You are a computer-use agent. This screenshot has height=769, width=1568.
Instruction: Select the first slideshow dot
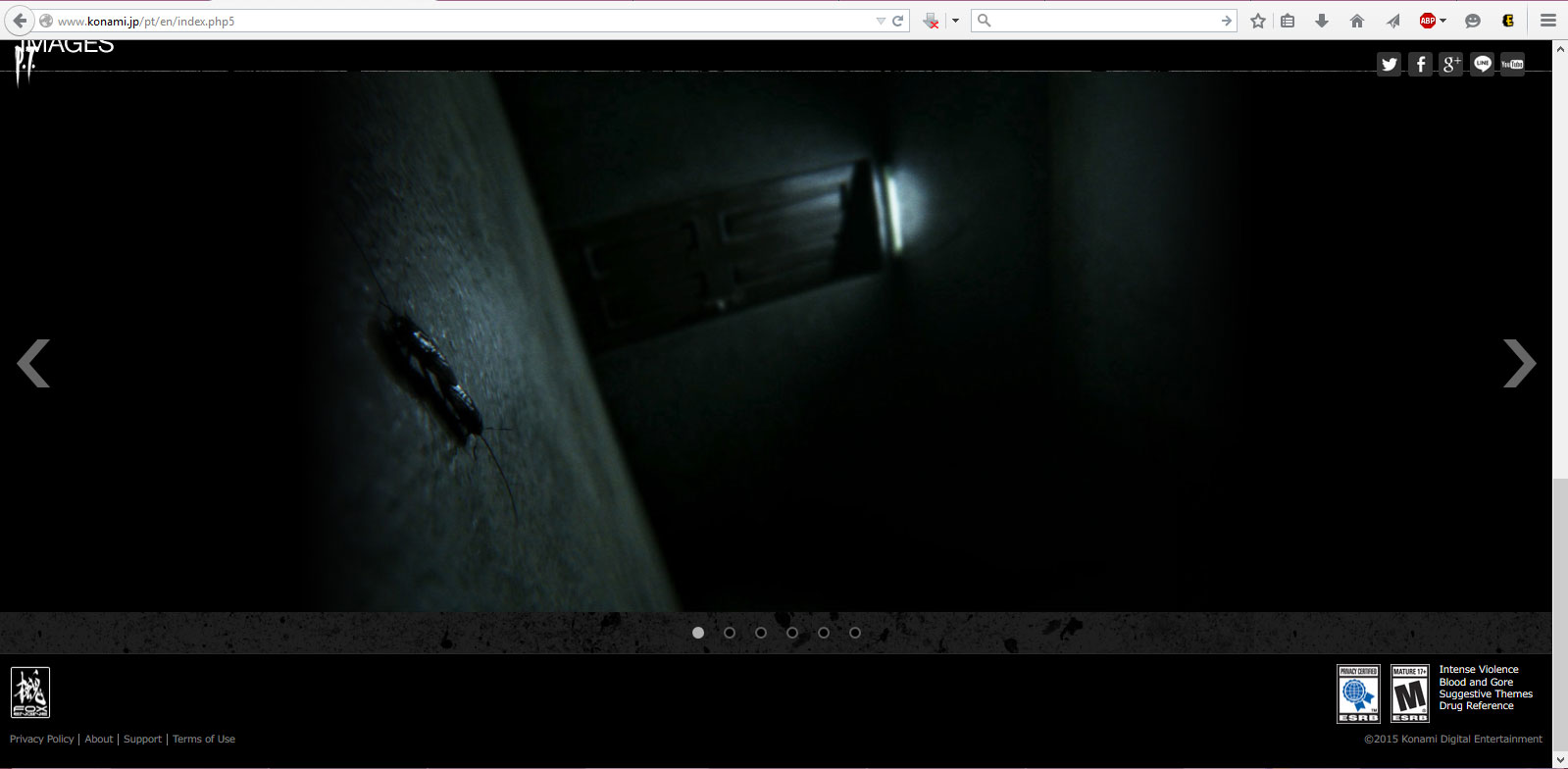(x=698, y=633)
